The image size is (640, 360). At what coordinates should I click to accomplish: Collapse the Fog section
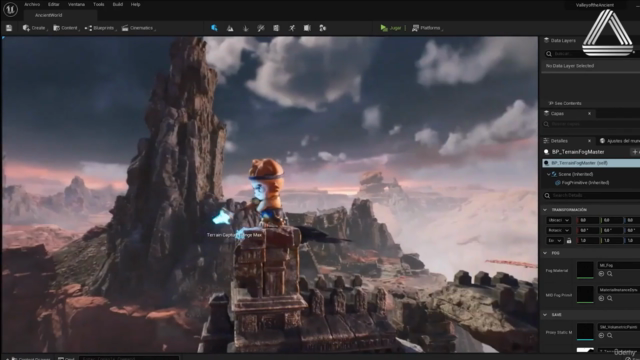coord(545,253)
